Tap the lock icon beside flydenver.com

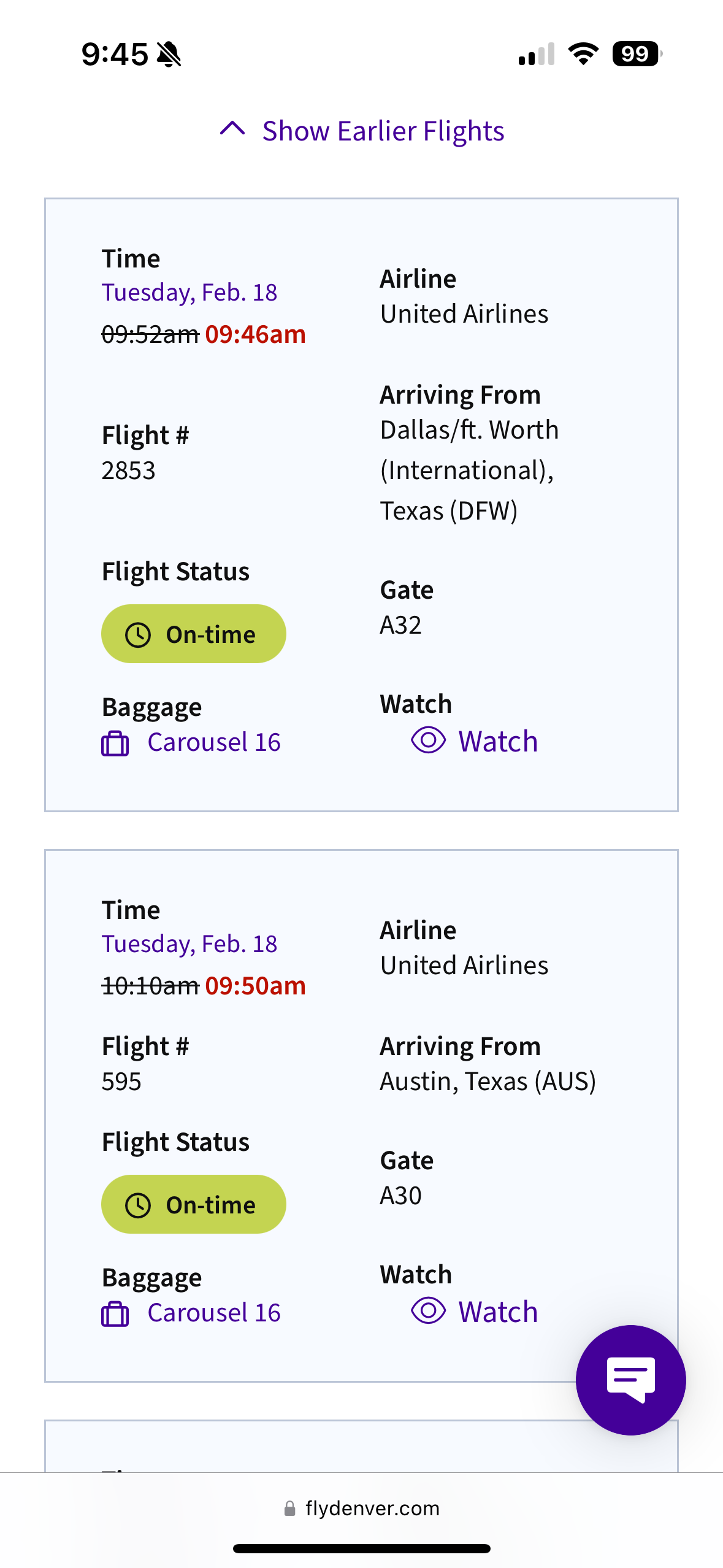coord(289,1508)
